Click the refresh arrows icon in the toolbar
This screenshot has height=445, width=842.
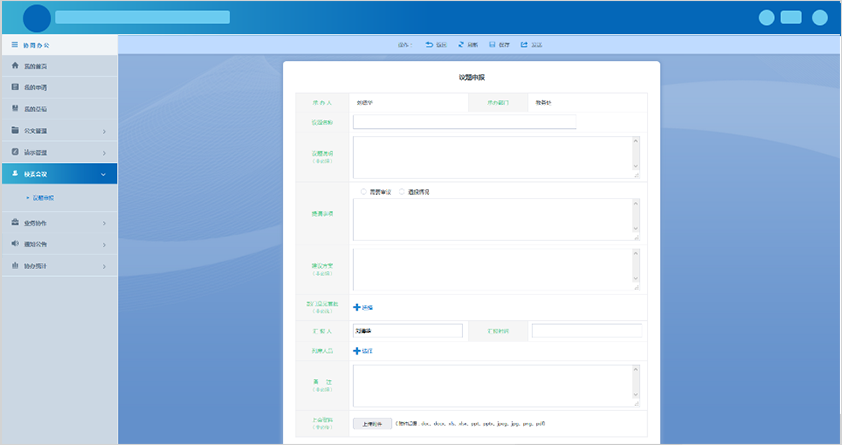tap(461, 45)
